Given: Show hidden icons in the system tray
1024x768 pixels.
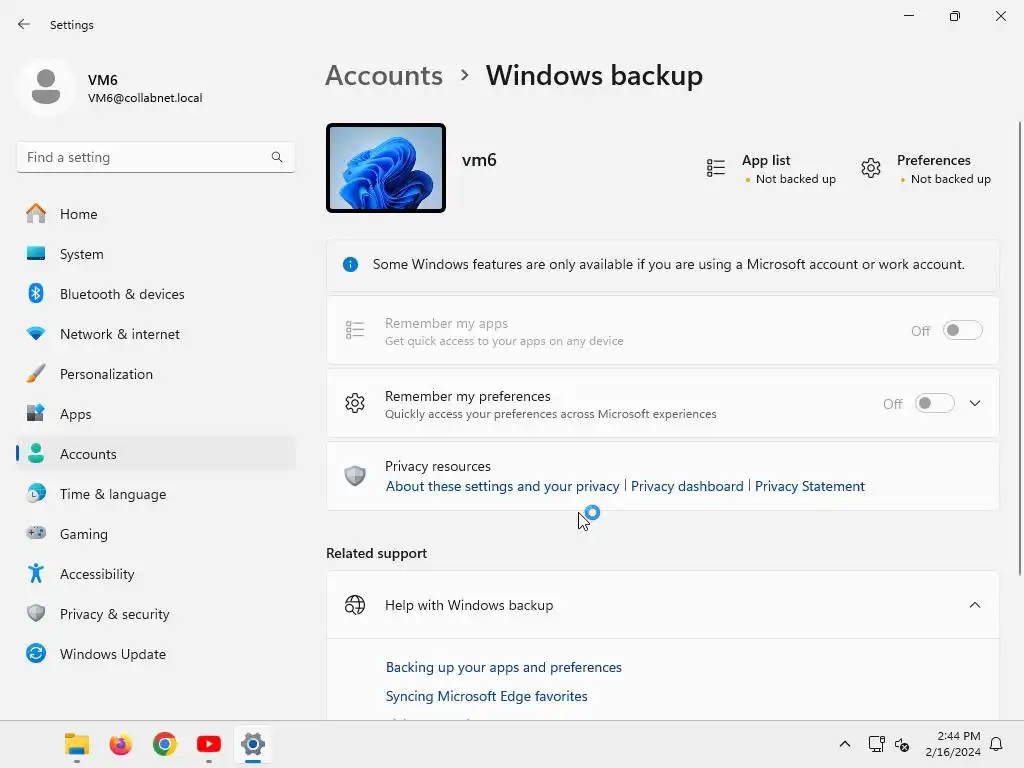Looking at the screenshot, I should [x=844, y=744].
